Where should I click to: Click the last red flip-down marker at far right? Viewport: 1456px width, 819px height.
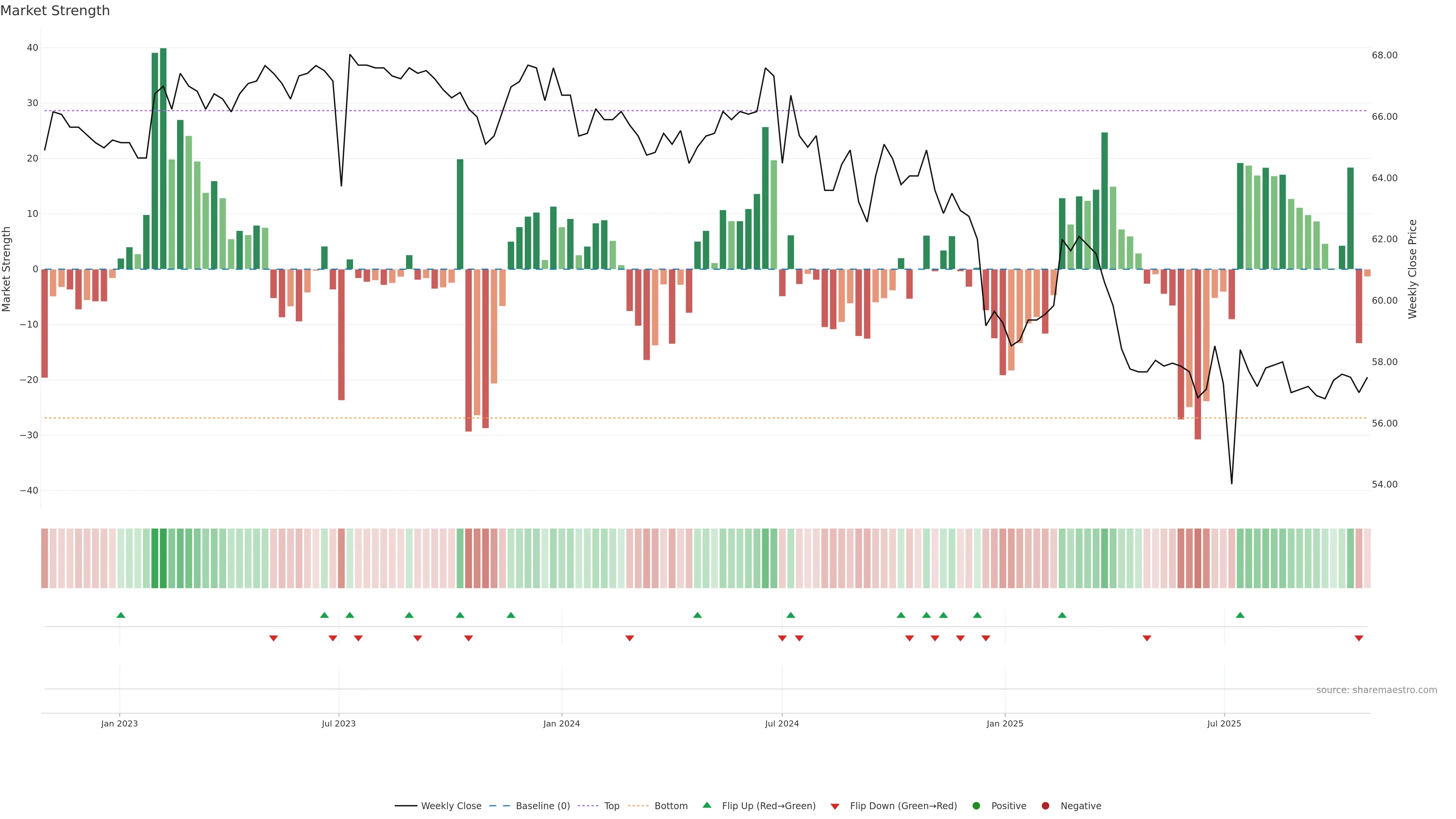[x=1359, y=638]
